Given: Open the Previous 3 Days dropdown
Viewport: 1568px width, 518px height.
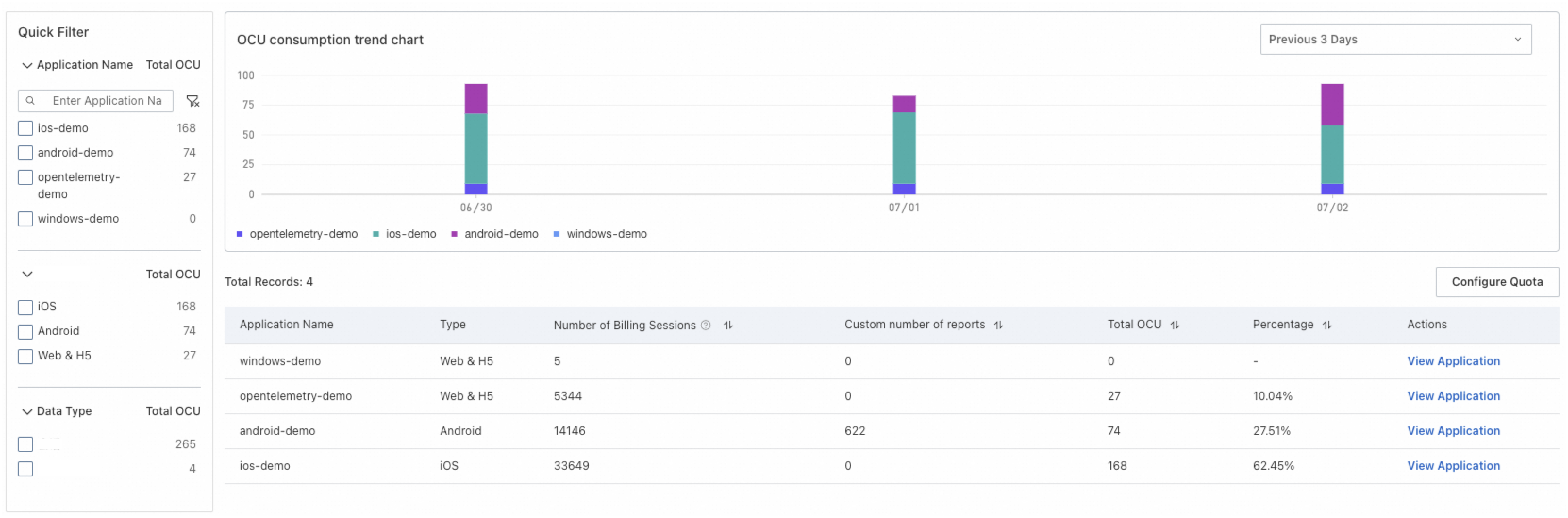Looking at the screenshot, I should click(x=1395, y=40).
